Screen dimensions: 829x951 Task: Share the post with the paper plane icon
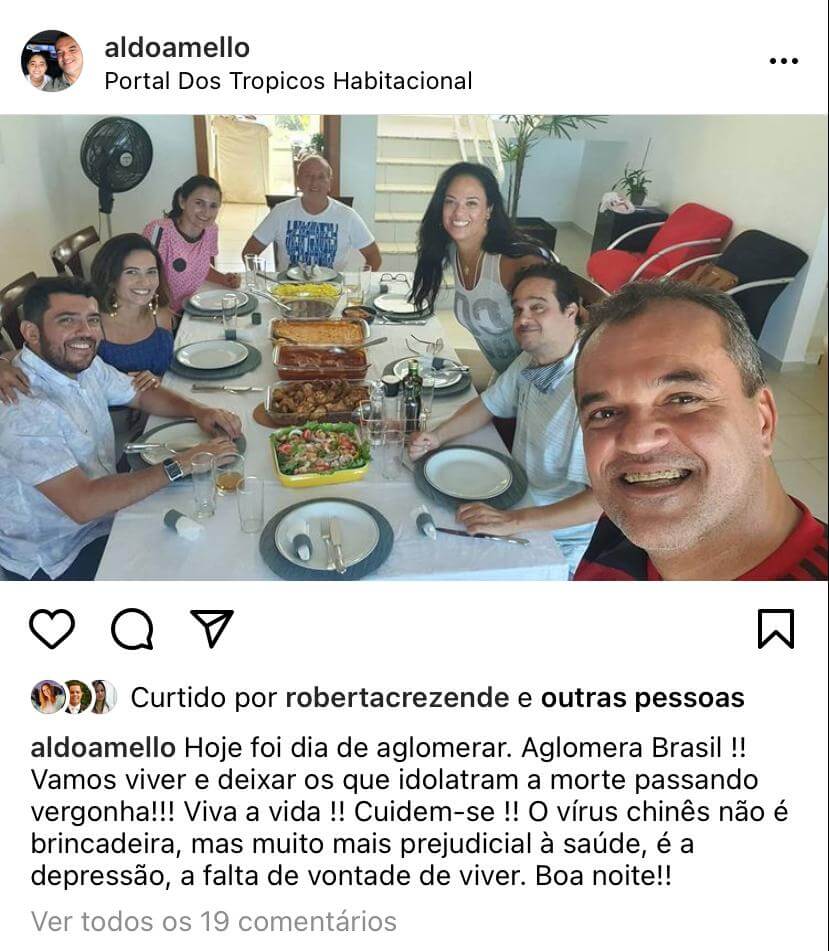tap(212, 628)
